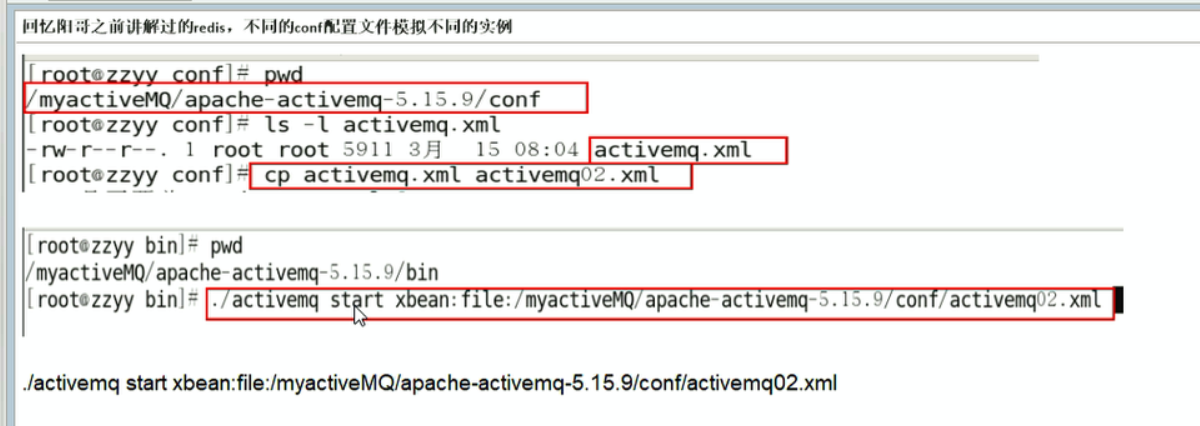Click the plain-text ./activemq start line at bottom
Image resolution: width=1200 pixels, height=426 pixels.
coord(428,384)
